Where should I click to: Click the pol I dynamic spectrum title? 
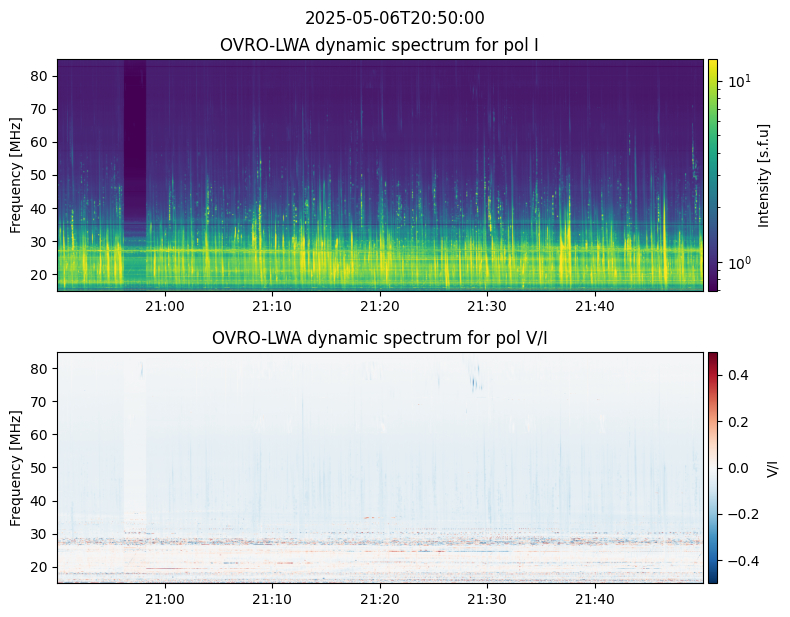380,45
